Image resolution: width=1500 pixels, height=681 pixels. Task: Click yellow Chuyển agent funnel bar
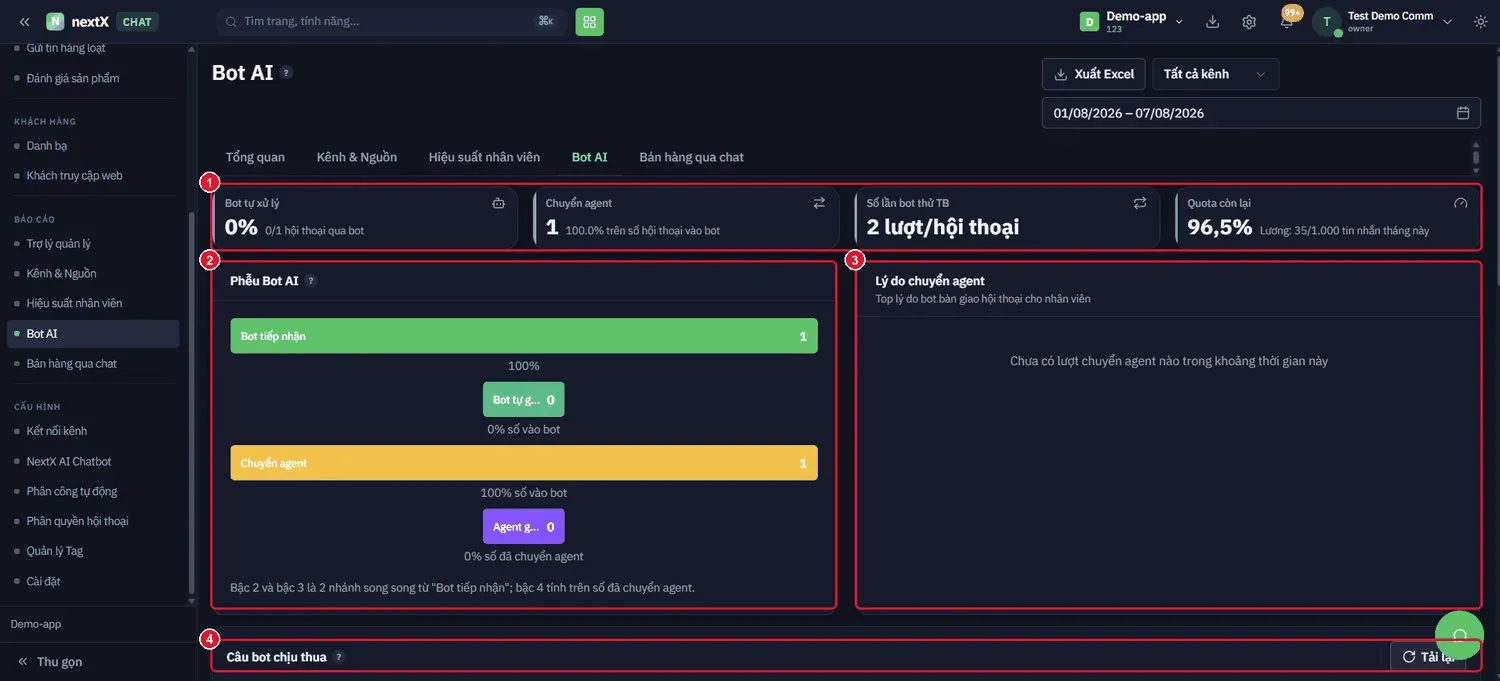point(524,463)
